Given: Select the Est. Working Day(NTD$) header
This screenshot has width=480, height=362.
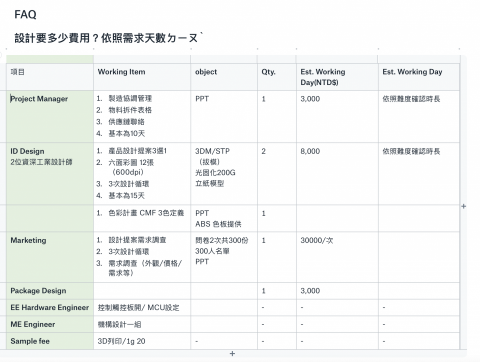Looking at the screenshot, I should [x=337, y=77].
